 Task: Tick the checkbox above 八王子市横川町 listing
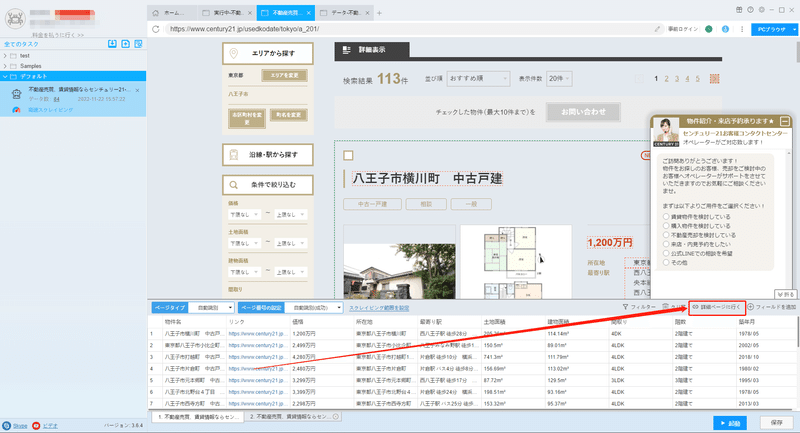point(348,156)
